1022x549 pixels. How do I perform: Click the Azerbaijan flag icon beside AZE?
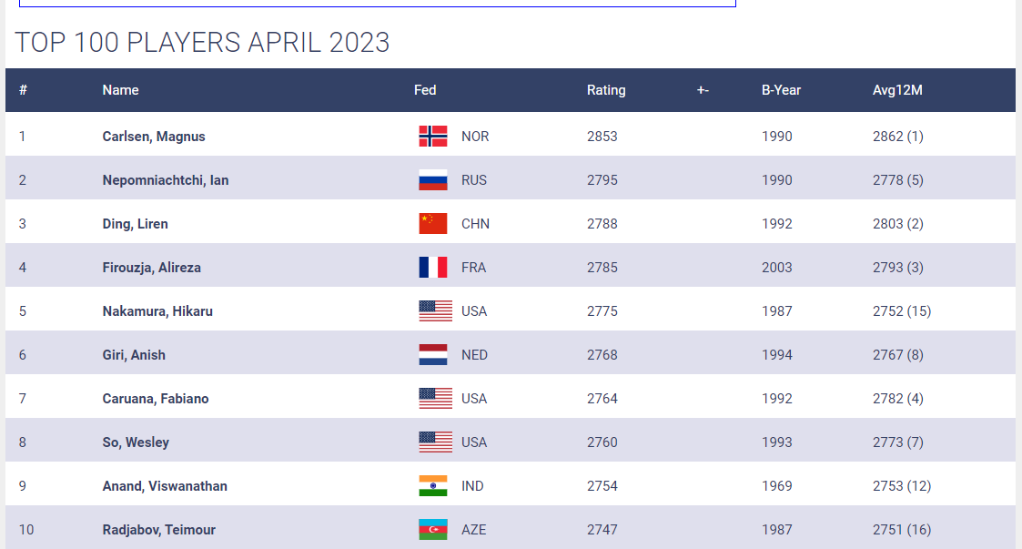point(433,530)
